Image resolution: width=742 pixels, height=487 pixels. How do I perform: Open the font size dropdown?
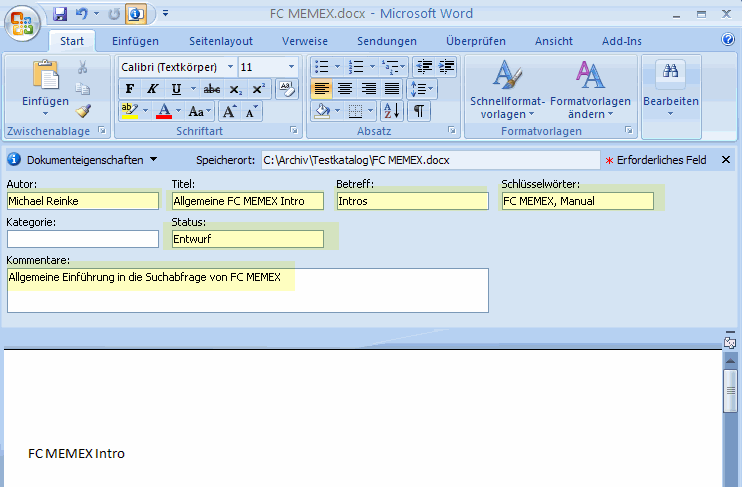292,67
